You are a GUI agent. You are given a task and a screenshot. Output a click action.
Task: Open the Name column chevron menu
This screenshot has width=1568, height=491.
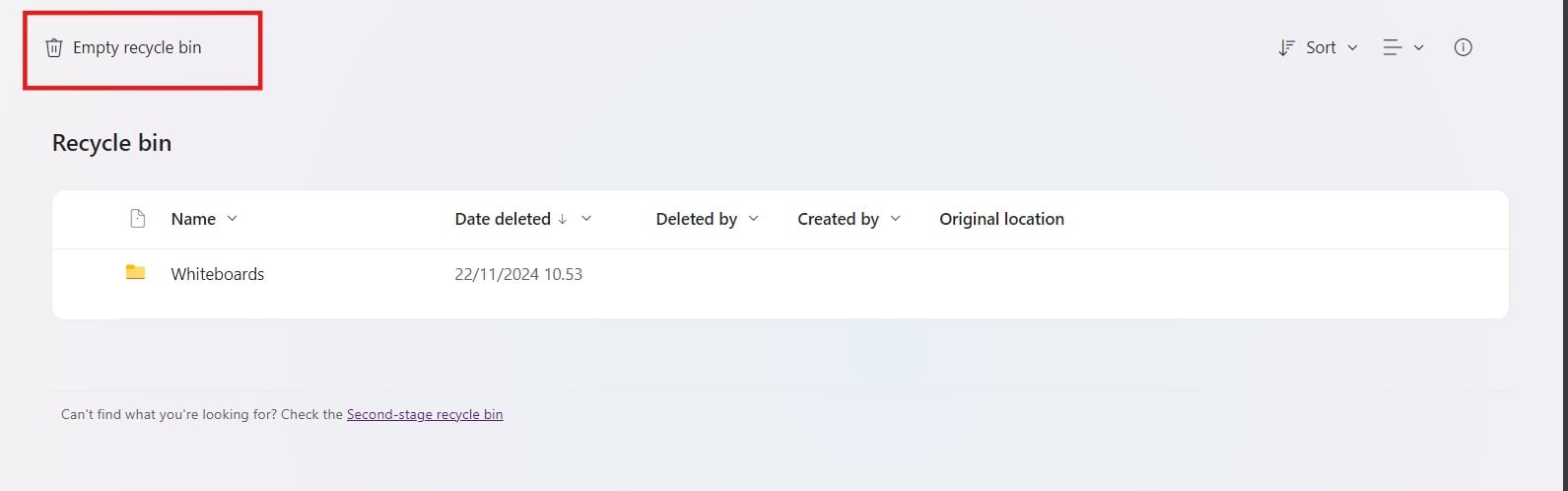point(233,219)
